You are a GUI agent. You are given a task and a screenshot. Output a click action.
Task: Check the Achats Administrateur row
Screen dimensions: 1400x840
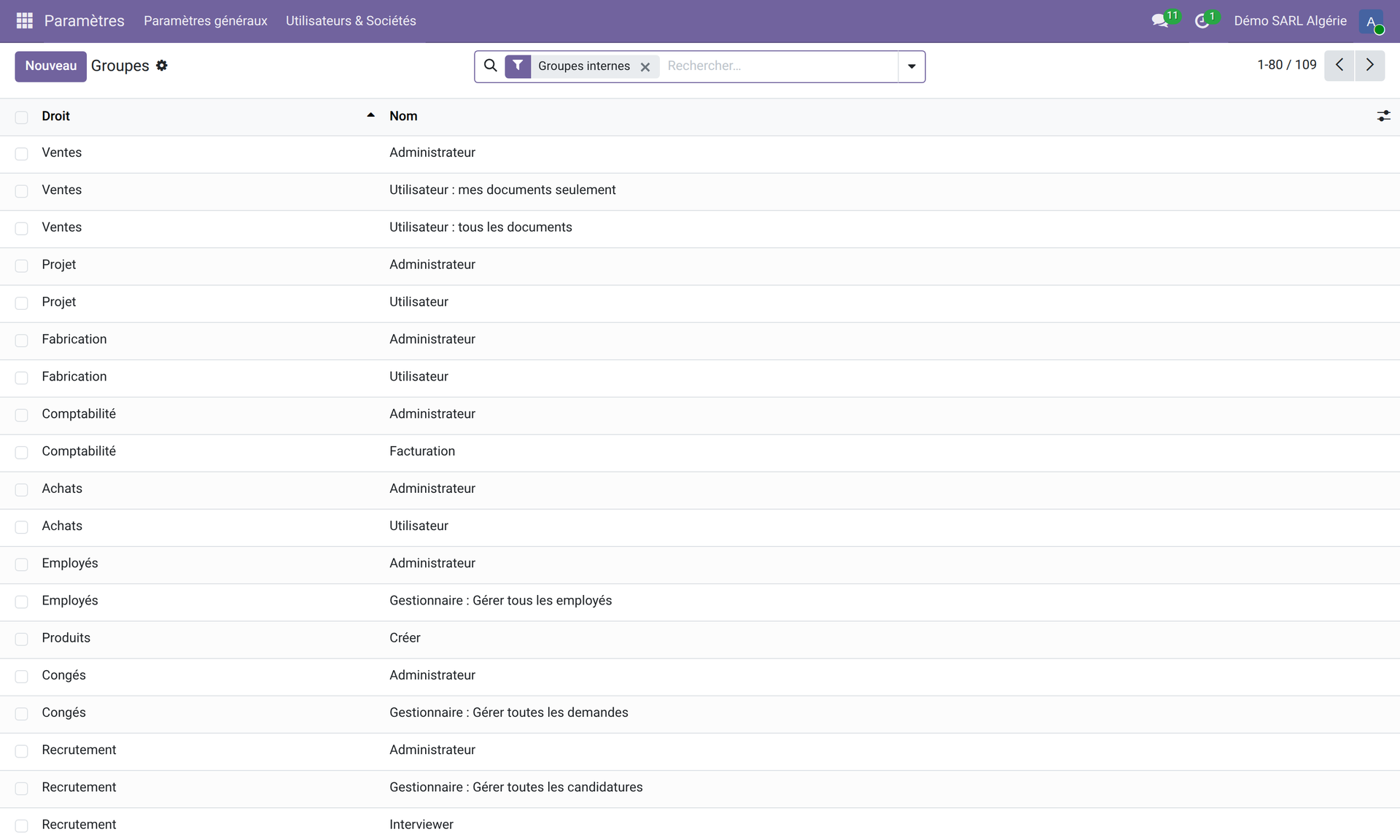coord(22,489)
